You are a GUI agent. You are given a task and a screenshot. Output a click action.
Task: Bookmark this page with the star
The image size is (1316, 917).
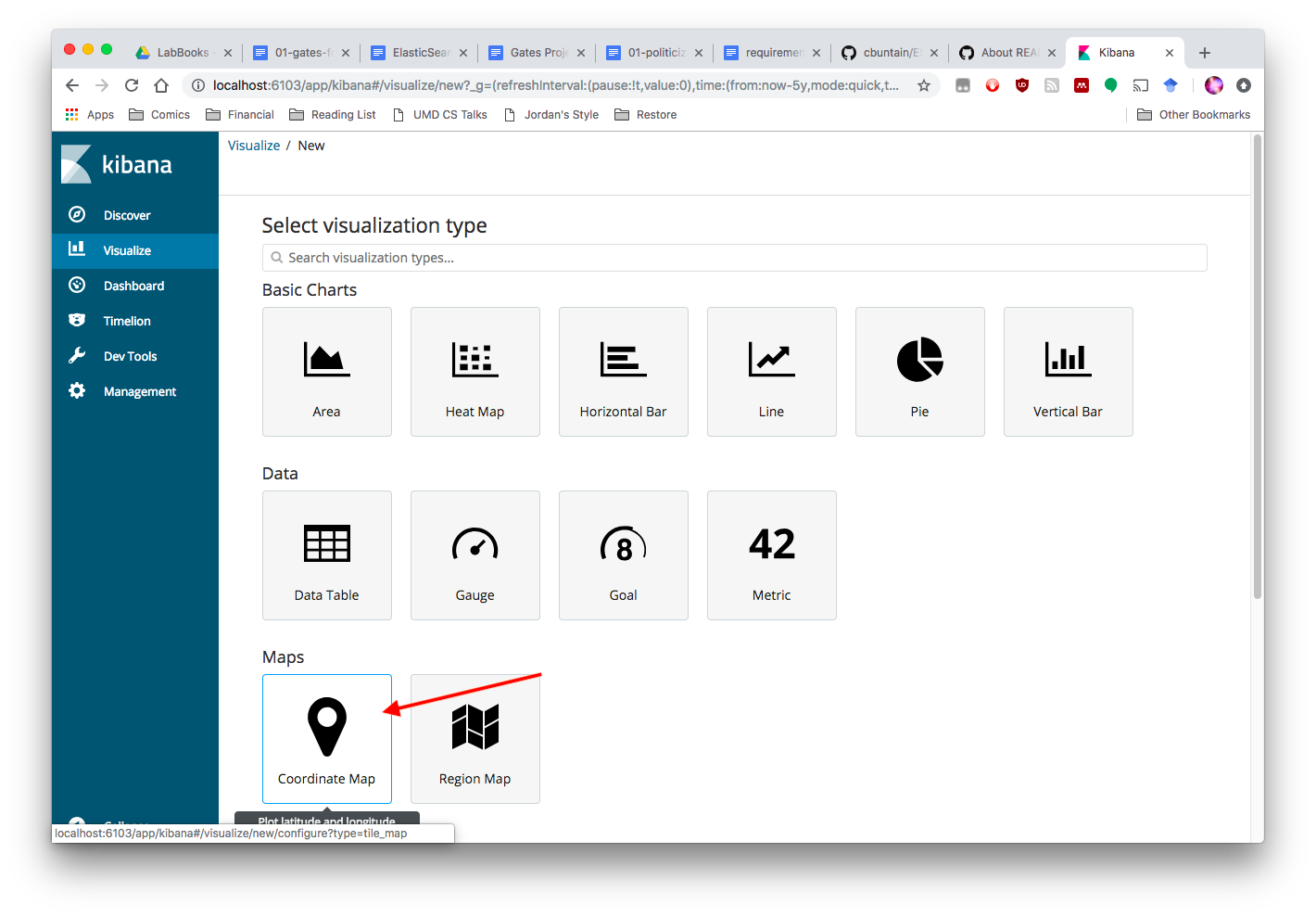click(x=924, y=85)
